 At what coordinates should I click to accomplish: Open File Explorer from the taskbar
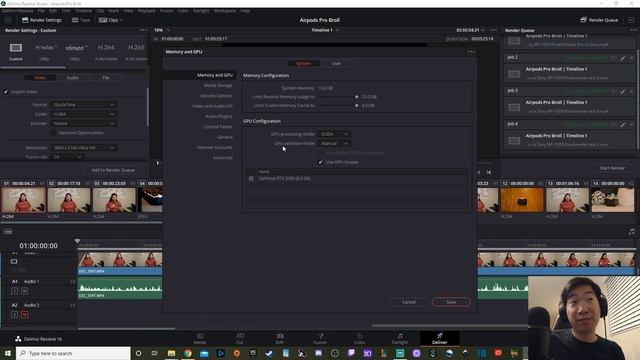[171, 353]
